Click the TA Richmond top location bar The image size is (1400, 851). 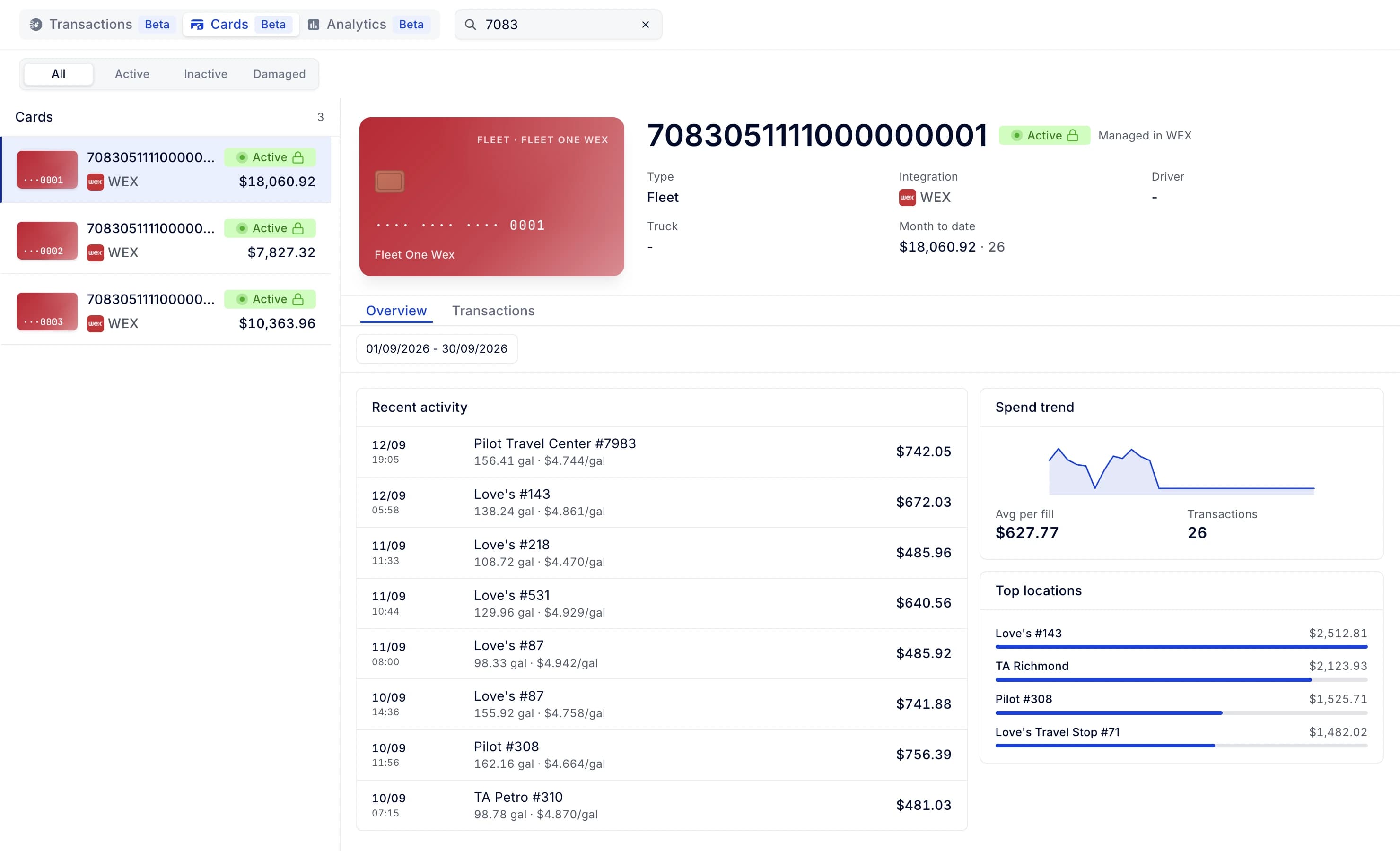1181,679
